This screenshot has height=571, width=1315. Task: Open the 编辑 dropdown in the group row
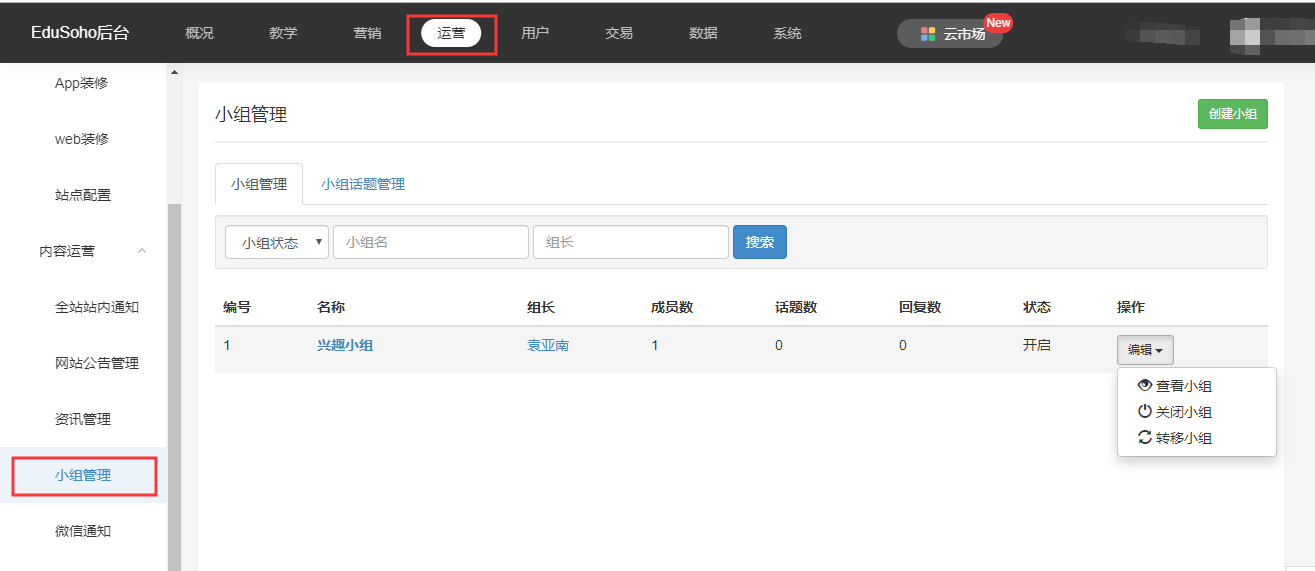click(1145, 350)
